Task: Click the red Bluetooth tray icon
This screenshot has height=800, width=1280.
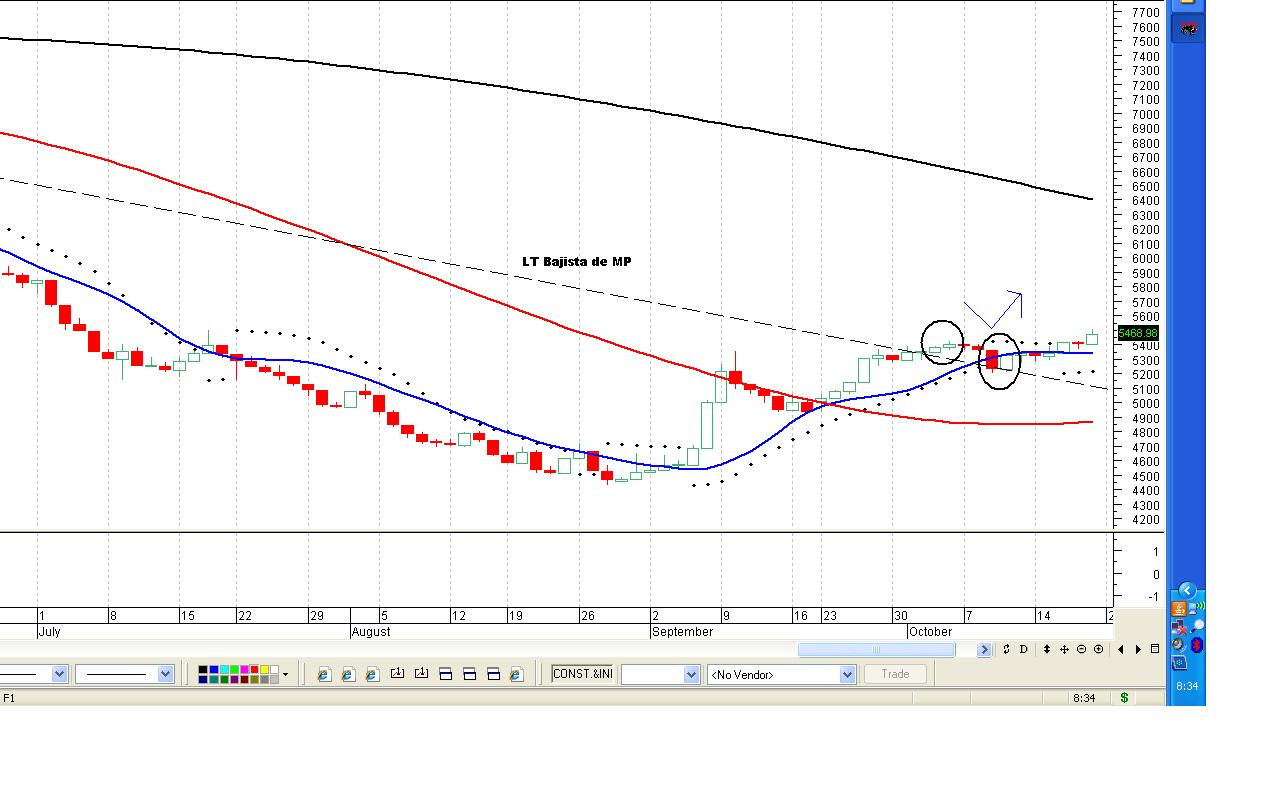Action: pos(1195,646)
